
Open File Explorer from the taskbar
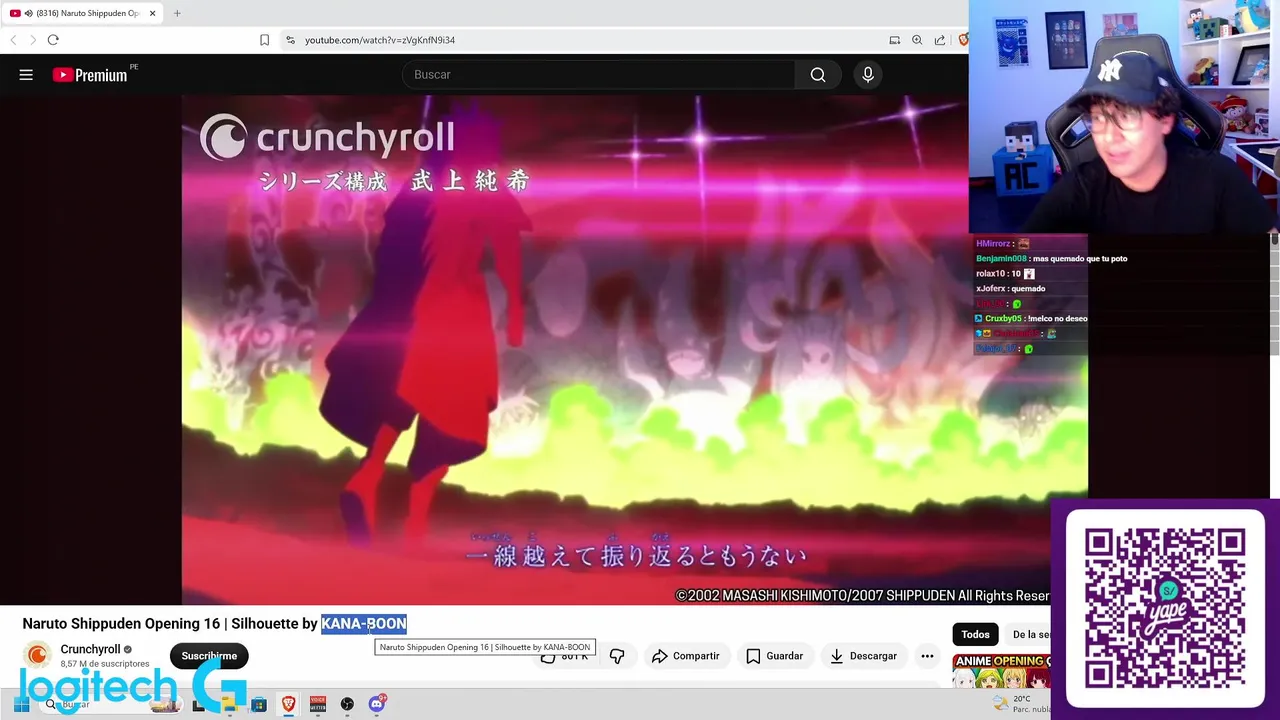[x=229, y=705]
